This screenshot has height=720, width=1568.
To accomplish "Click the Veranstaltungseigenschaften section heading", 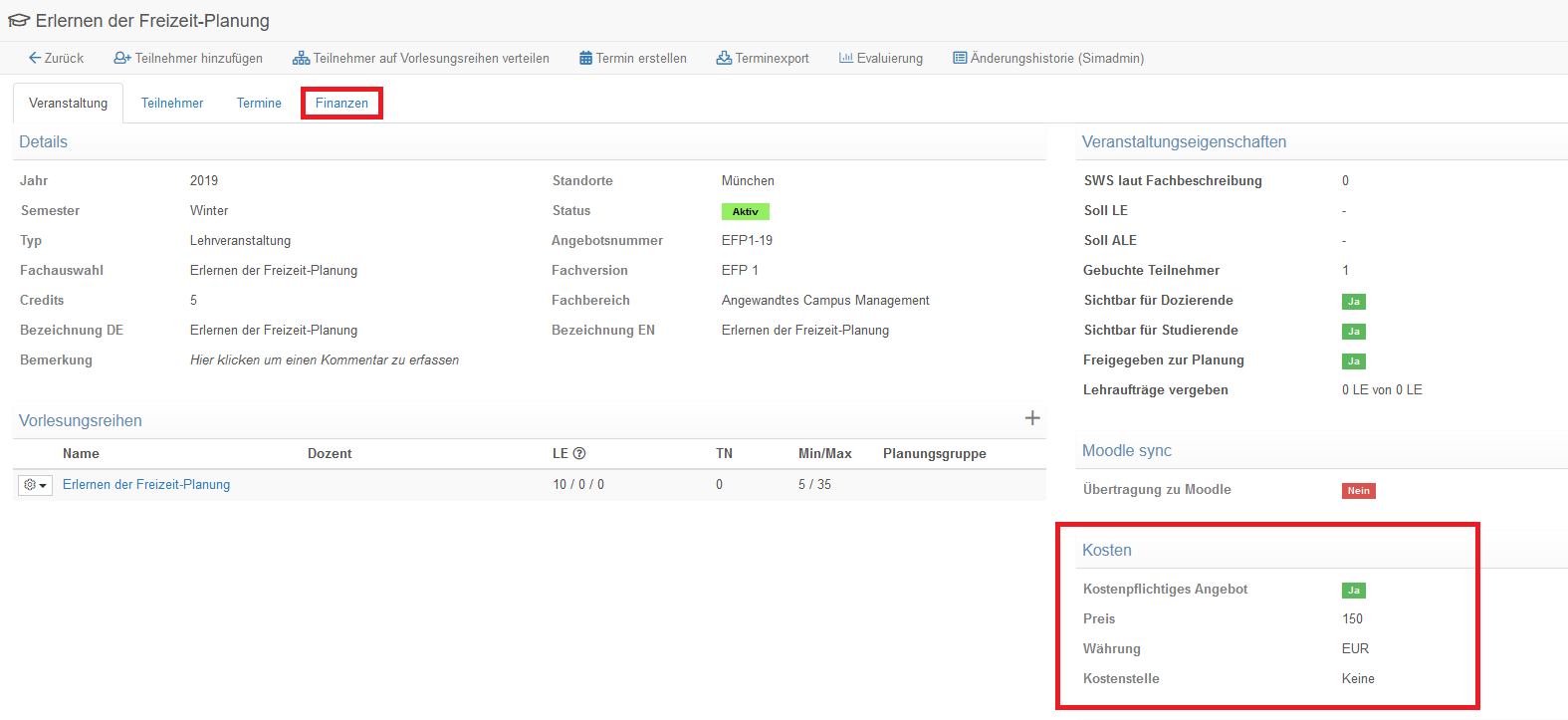I will pos(1184,141).
